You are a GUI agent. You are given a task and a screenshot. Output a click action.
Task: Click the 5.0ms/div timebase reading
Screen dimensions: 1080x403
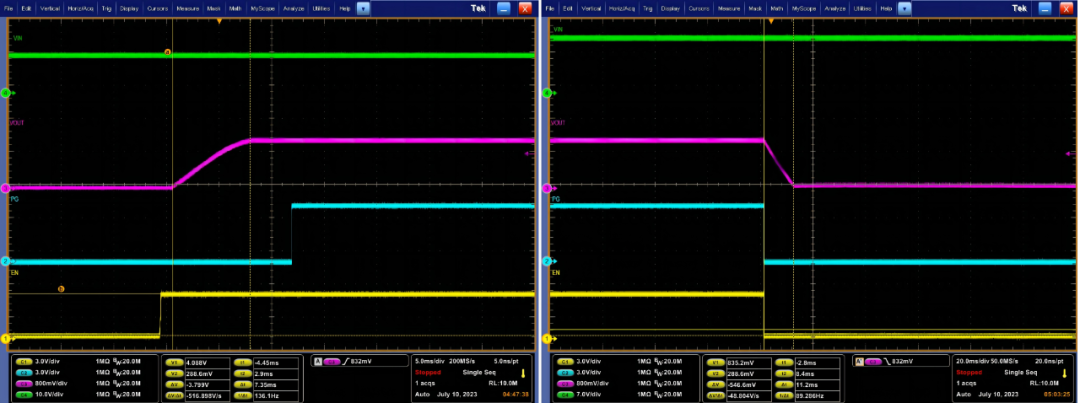click(429, 361)
